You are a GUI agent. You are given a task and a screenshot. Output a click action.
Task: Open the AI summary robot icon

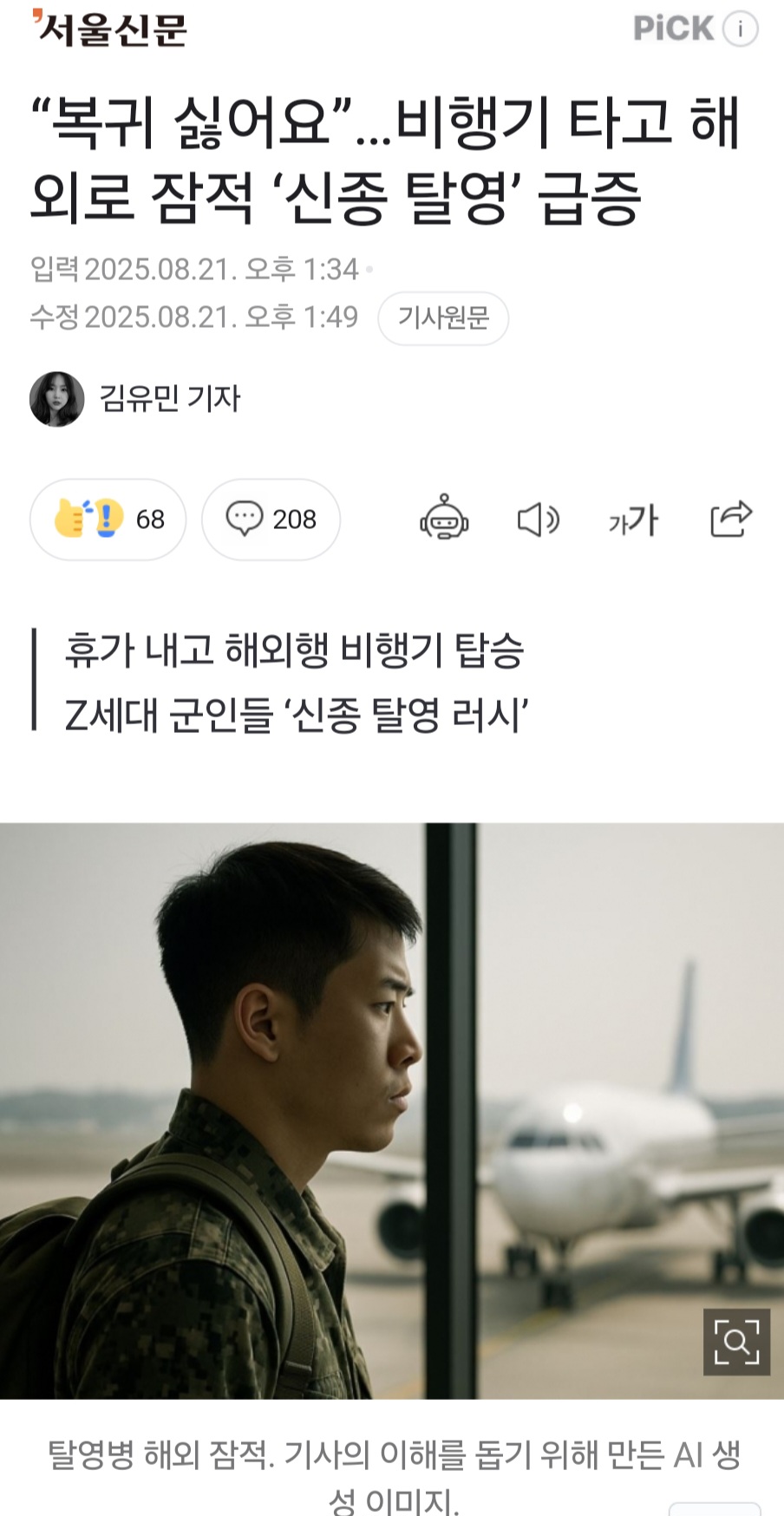coord(444,519)
